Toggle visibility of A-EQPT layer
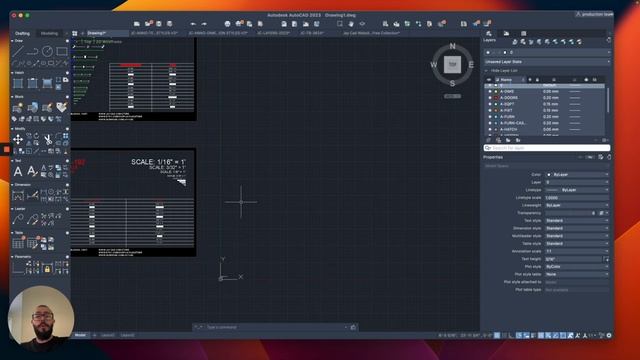The height and width of the screenshot is (360, 640). pyautogui.click(x=490, y=104)
